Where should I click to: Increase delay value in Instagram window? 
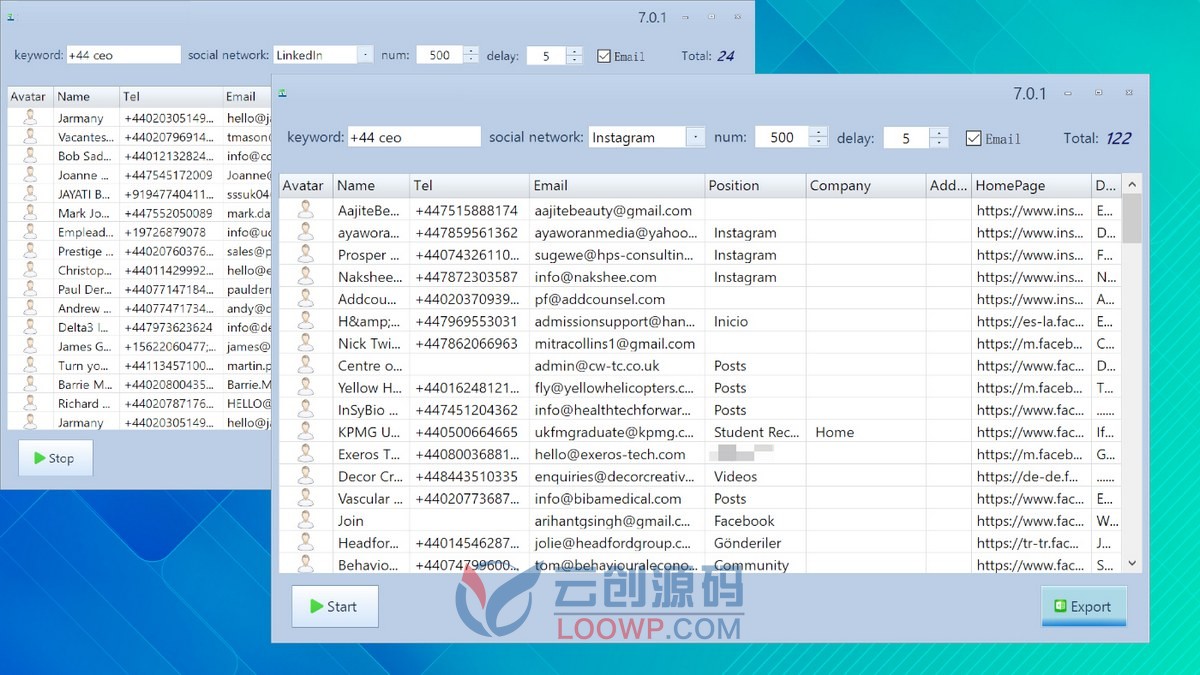(939, 132)
